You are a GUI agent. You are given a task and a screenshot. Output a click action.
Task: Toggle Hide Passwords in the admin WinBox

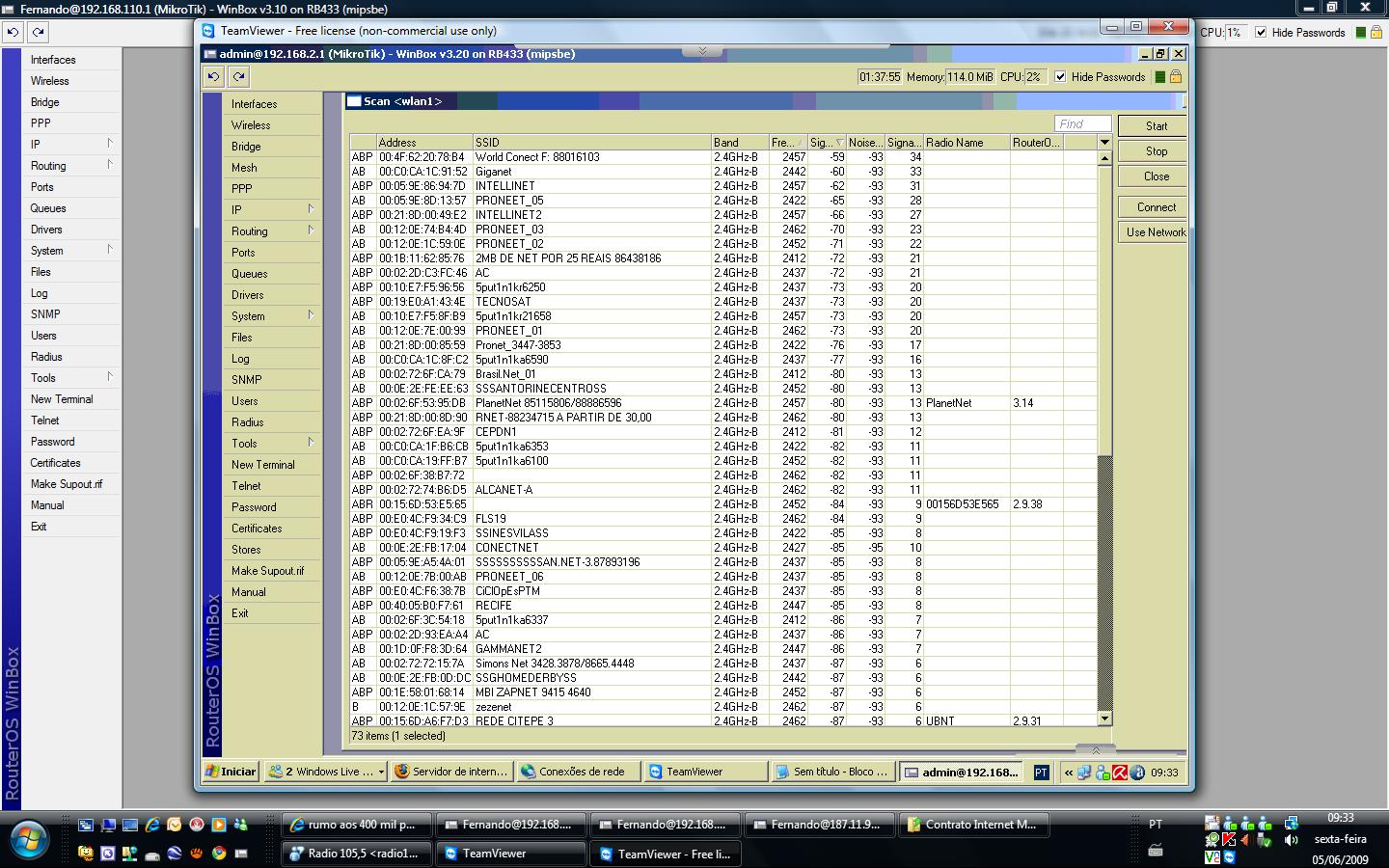[x=1060, y=77]
